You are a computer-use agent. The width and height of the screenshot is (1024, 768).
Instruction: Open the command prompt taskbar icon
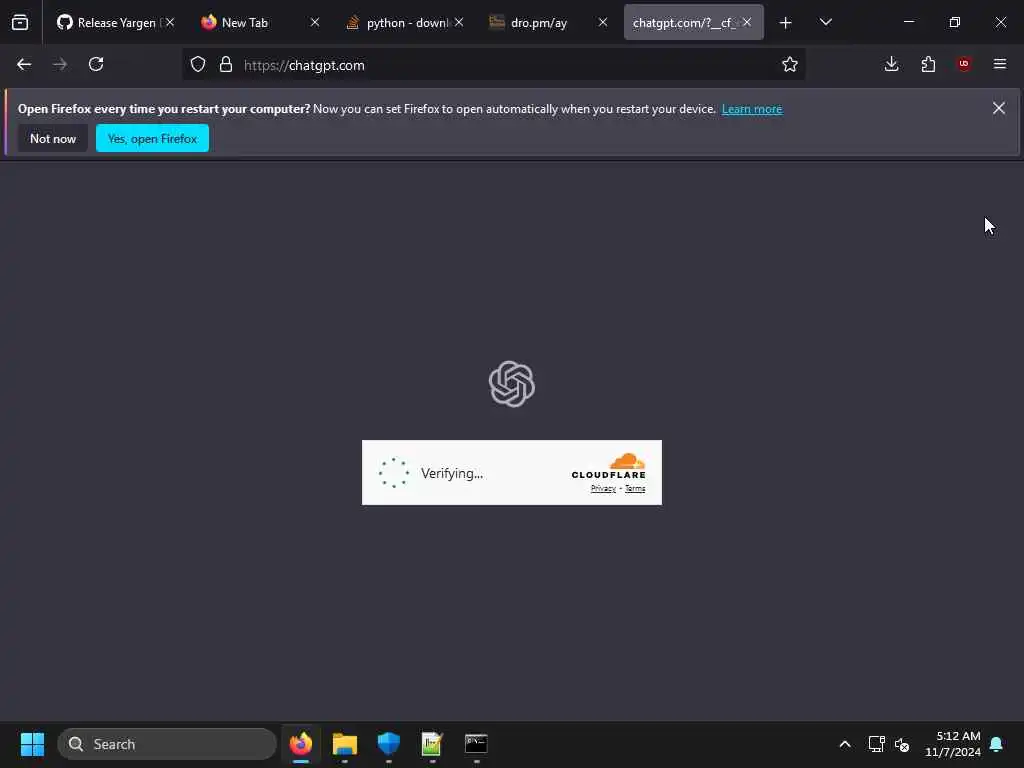coord(476,744)
